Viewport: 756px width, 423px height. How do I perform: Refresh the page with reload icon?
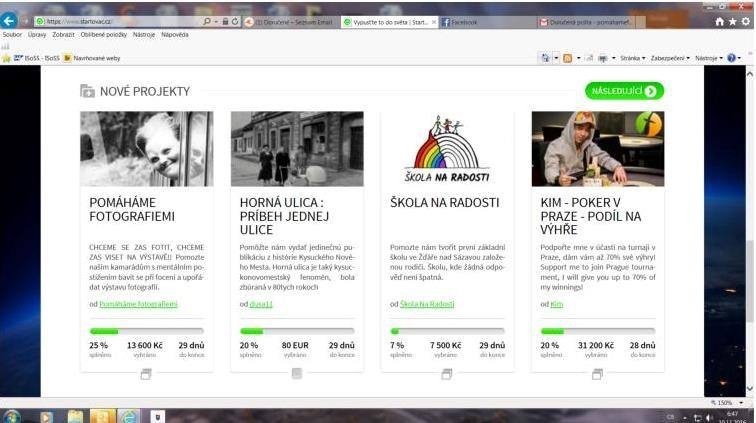tap(235, 22)
